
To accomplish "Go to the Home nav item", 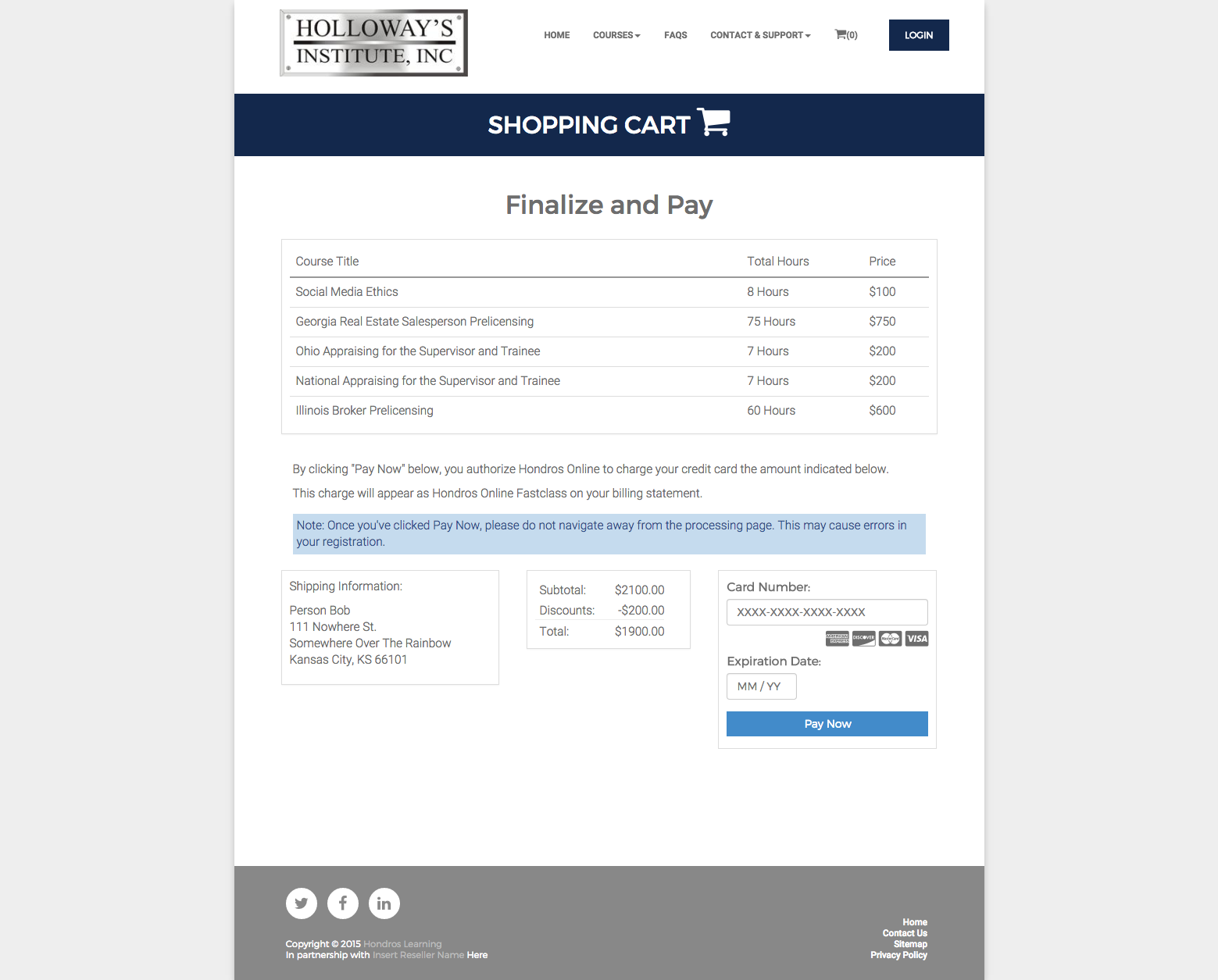I will pyautogui.click(x=557, y=35).
